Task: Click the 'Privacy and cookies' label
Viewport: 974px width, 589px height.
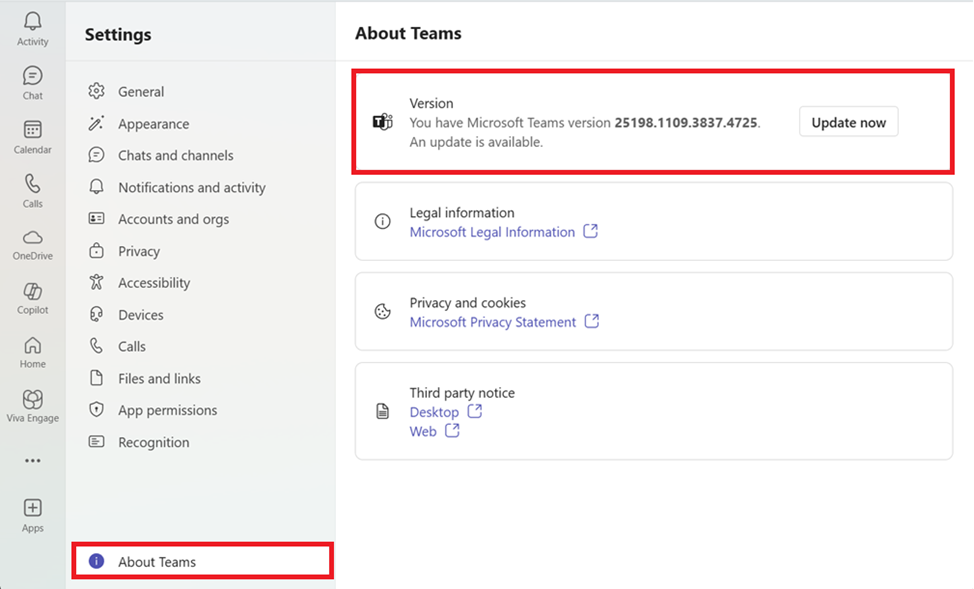Action: pyautogui.click(x=467, y=303)
